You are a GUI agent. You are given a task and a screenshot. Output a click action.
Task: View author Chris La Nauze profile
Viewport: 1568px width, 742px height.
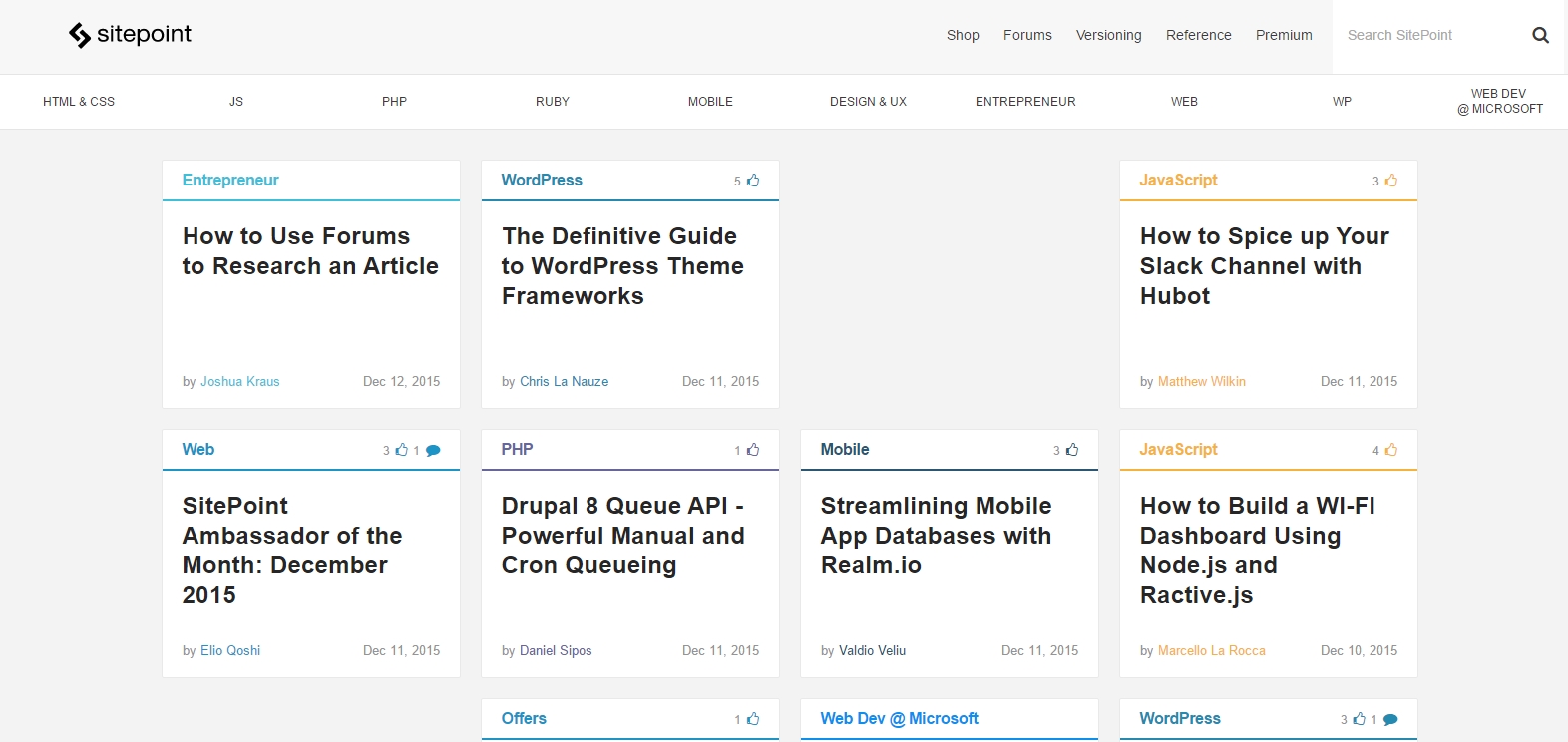pos(564,382)
